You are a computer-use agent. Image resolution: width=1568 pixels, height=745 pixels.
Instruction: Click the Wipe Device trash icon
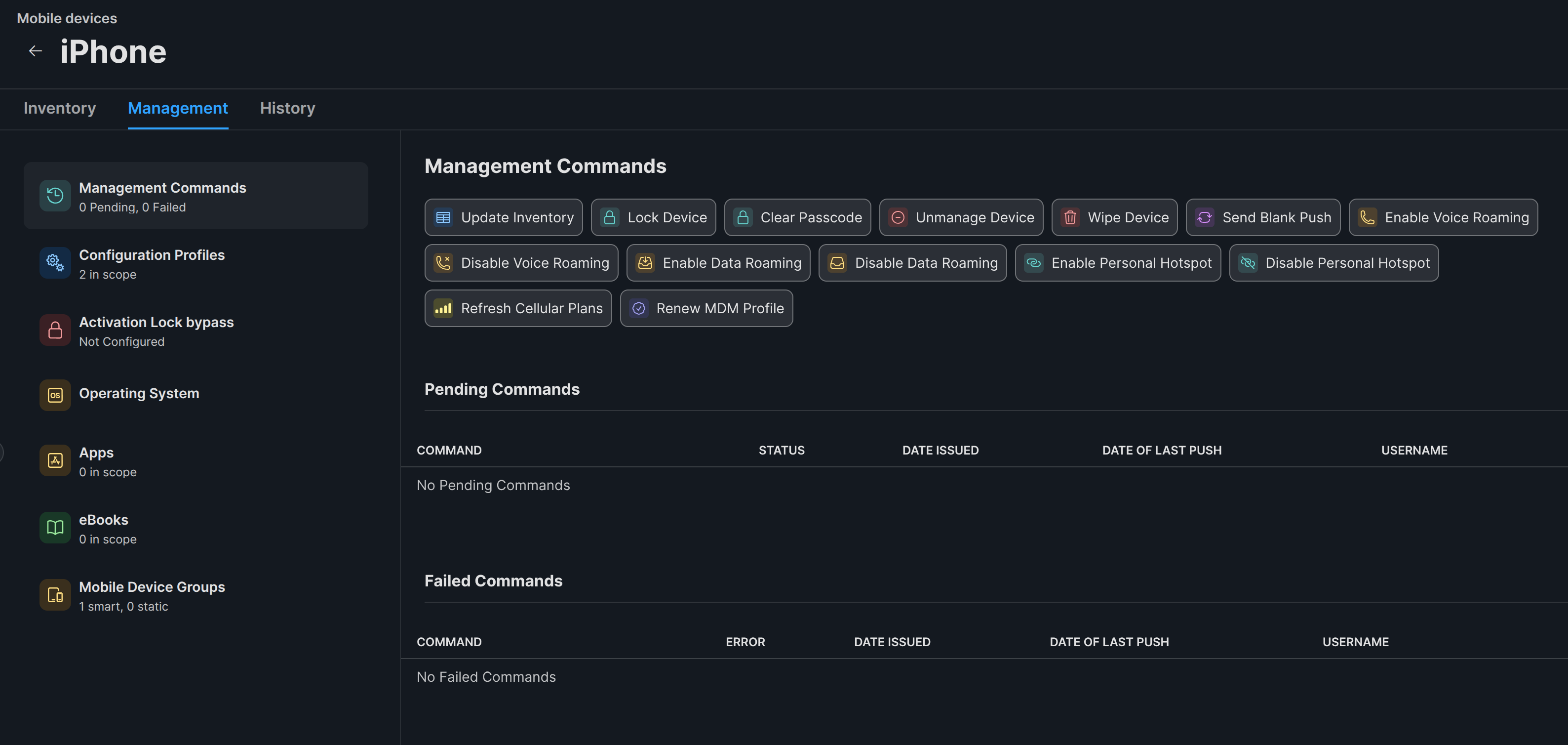click(x=1070, y=217)
